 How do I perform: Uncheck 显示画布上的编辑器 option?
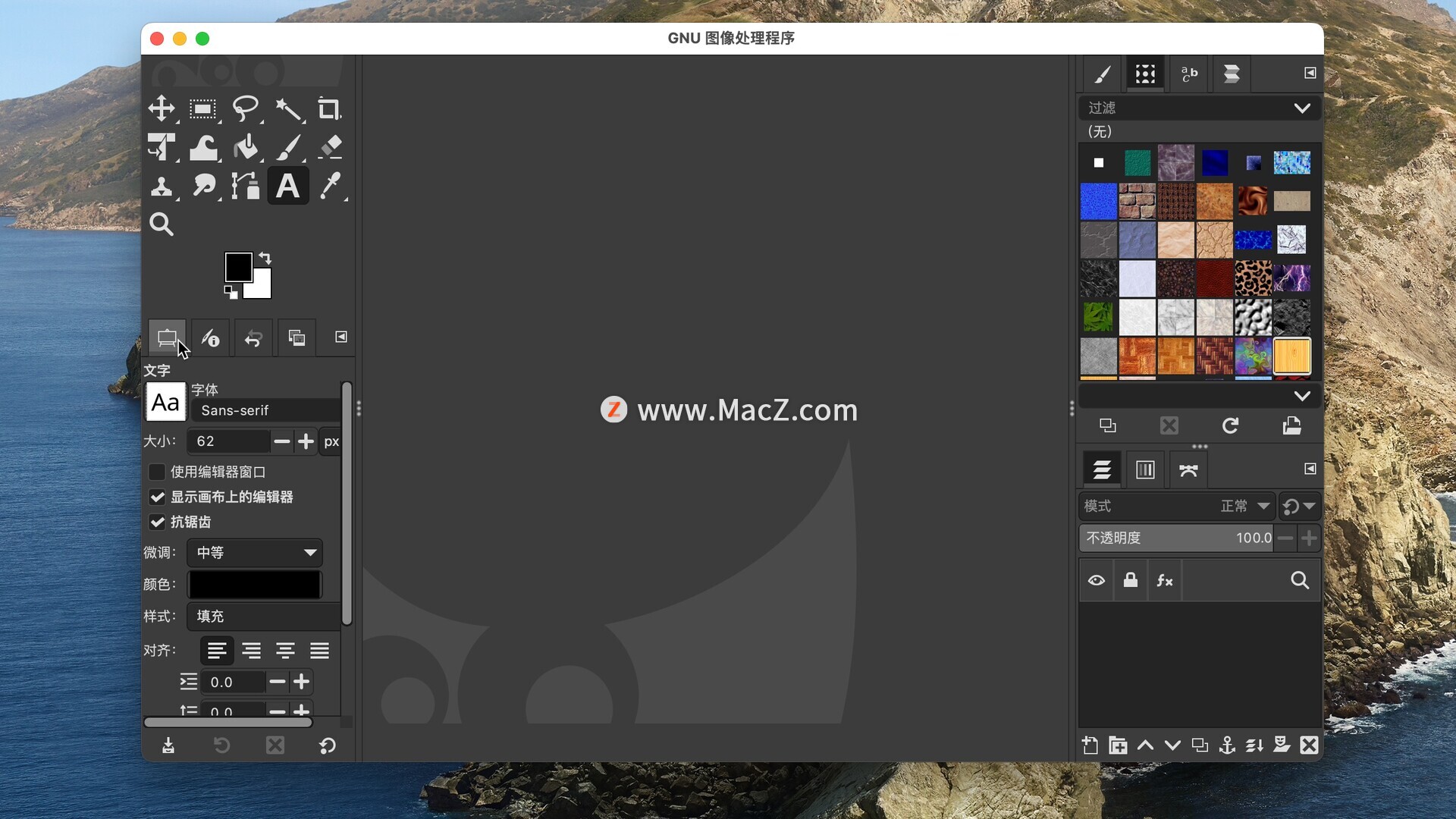(x=157, y=497)
